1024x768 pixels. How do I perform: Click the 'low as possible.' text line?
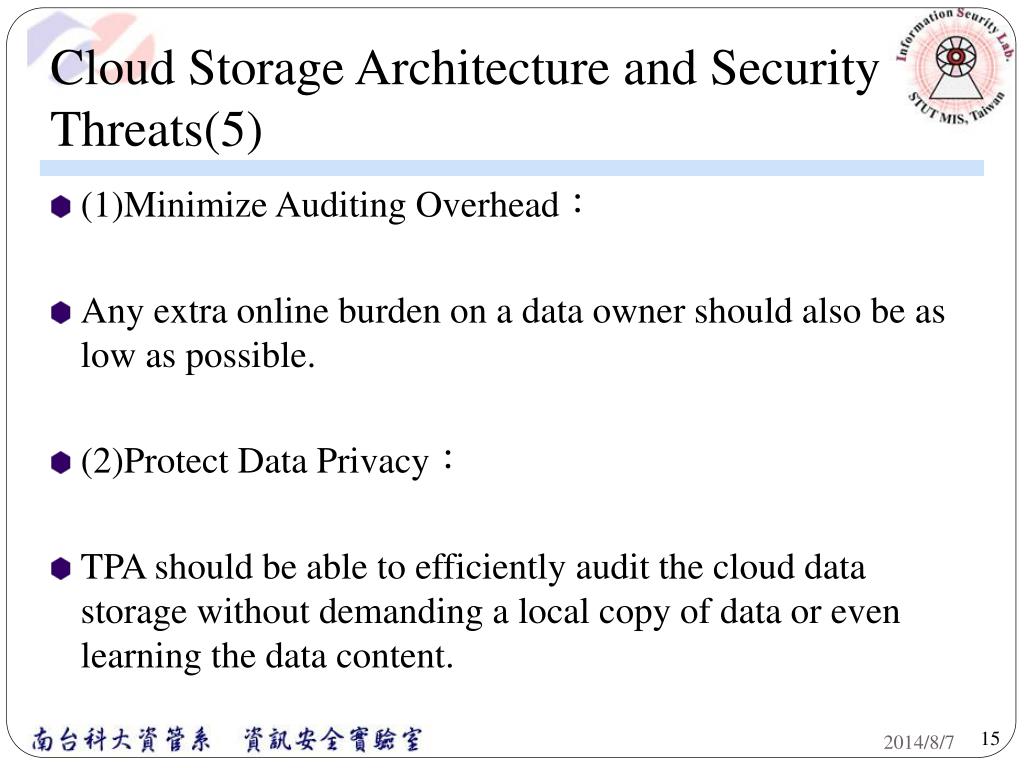(198, 357)
